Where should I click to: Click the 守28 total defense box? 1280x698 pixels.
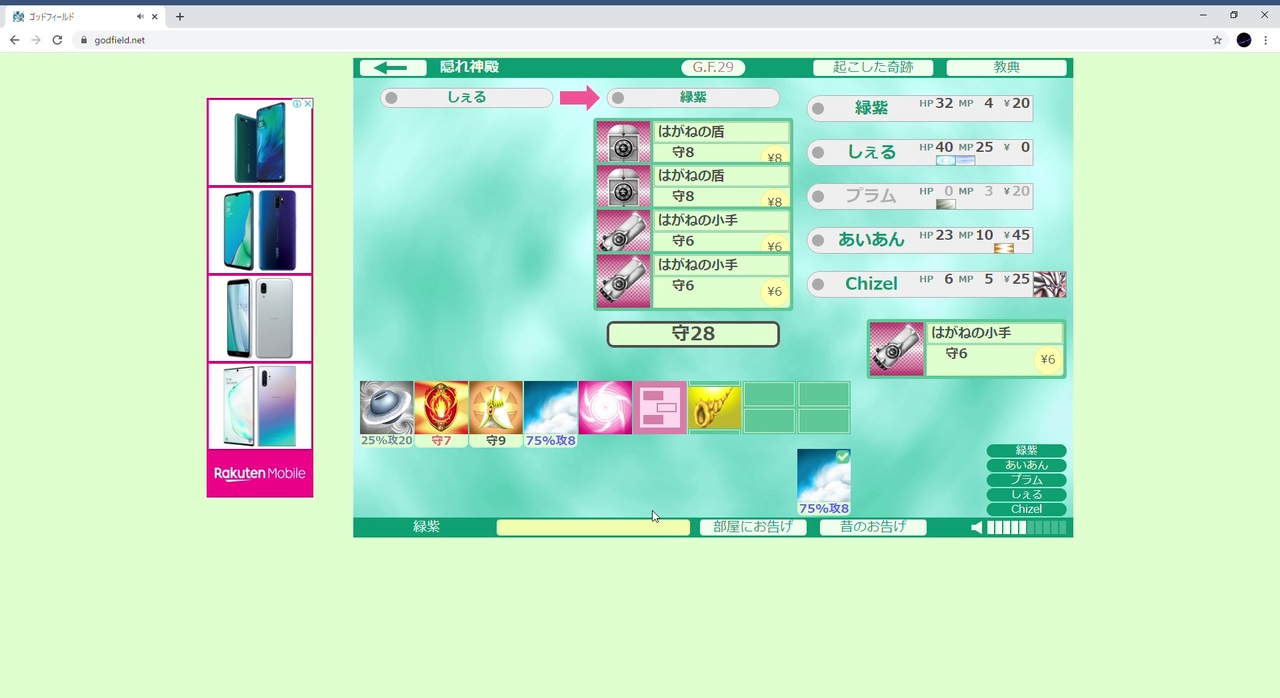tap(693, 334)
